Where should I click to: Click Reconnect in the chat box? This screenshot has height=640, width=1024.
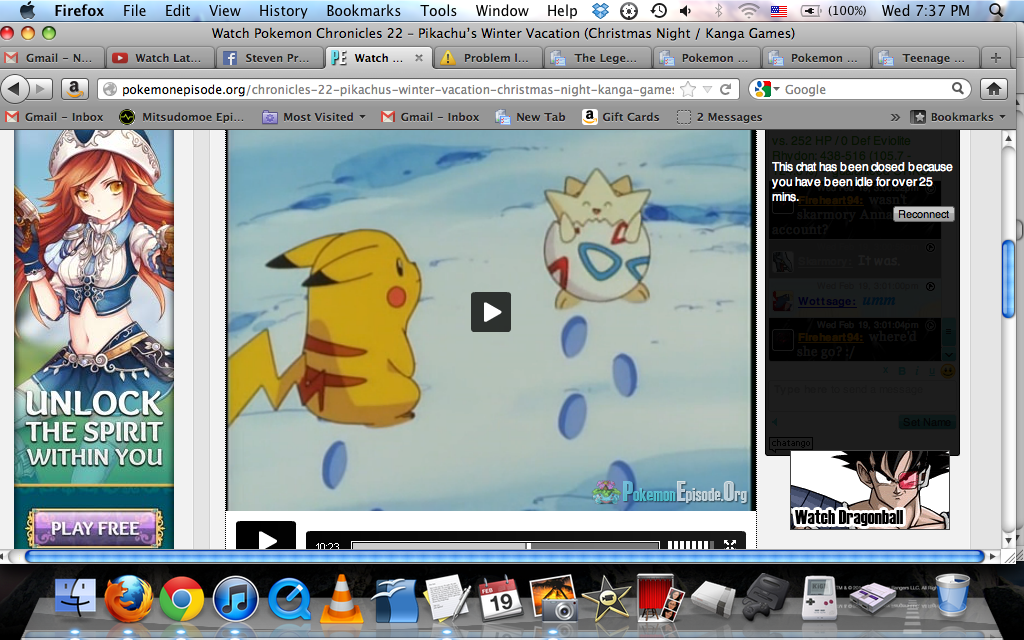pos(923,214)
